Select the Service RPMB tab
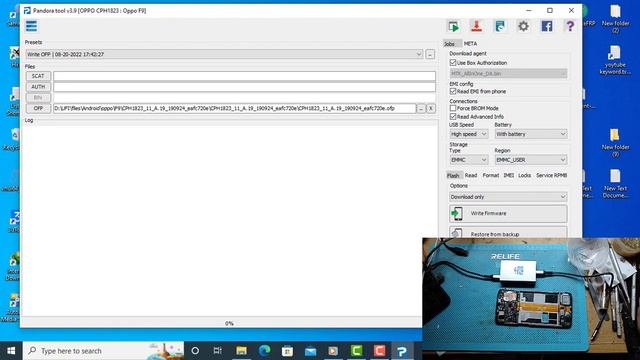The height and width of the screenshot is (360, 640). tap(551, 176)
